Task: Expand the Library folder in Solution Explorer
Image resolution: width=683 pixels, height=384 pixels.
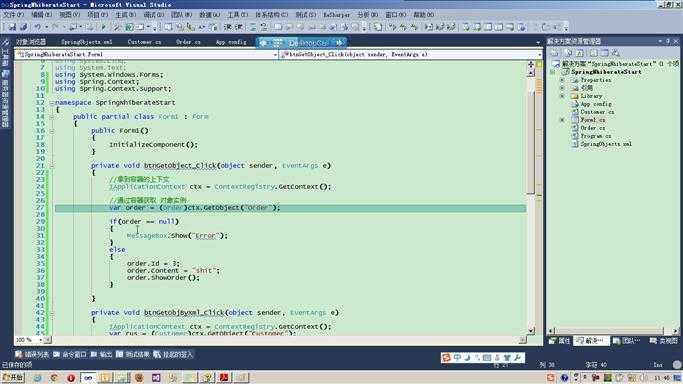Action: 562,96
